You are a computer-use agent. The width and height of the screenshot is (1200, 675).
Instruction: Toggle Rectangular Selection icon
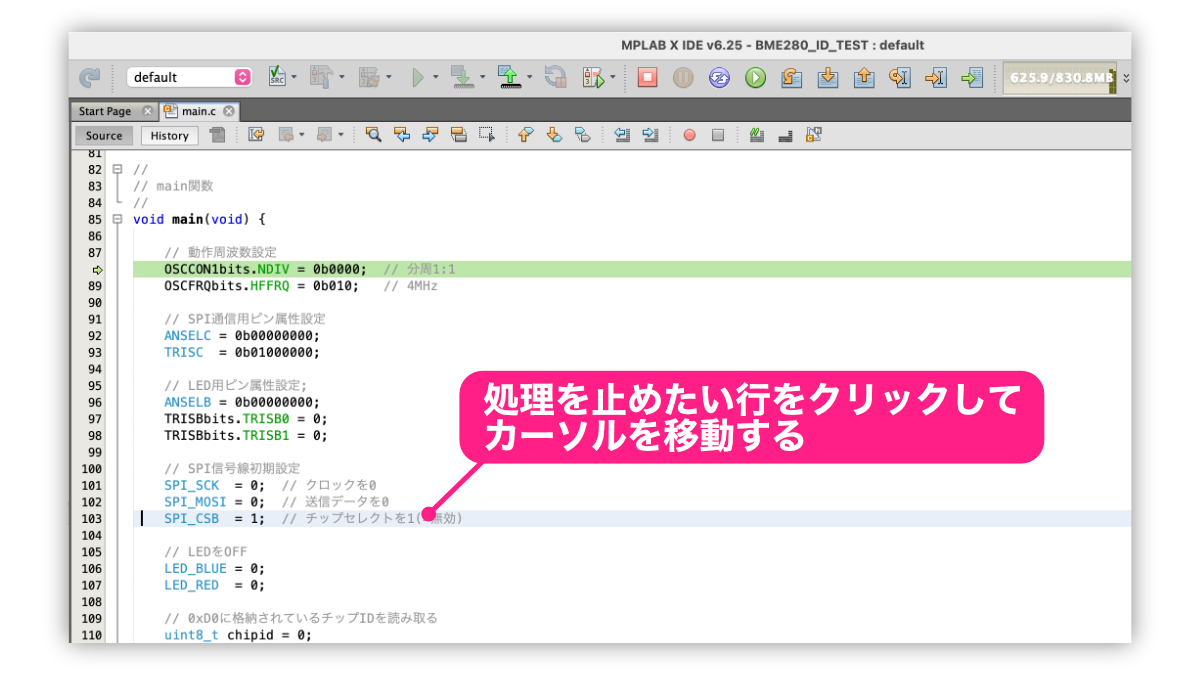click(487, 135)
